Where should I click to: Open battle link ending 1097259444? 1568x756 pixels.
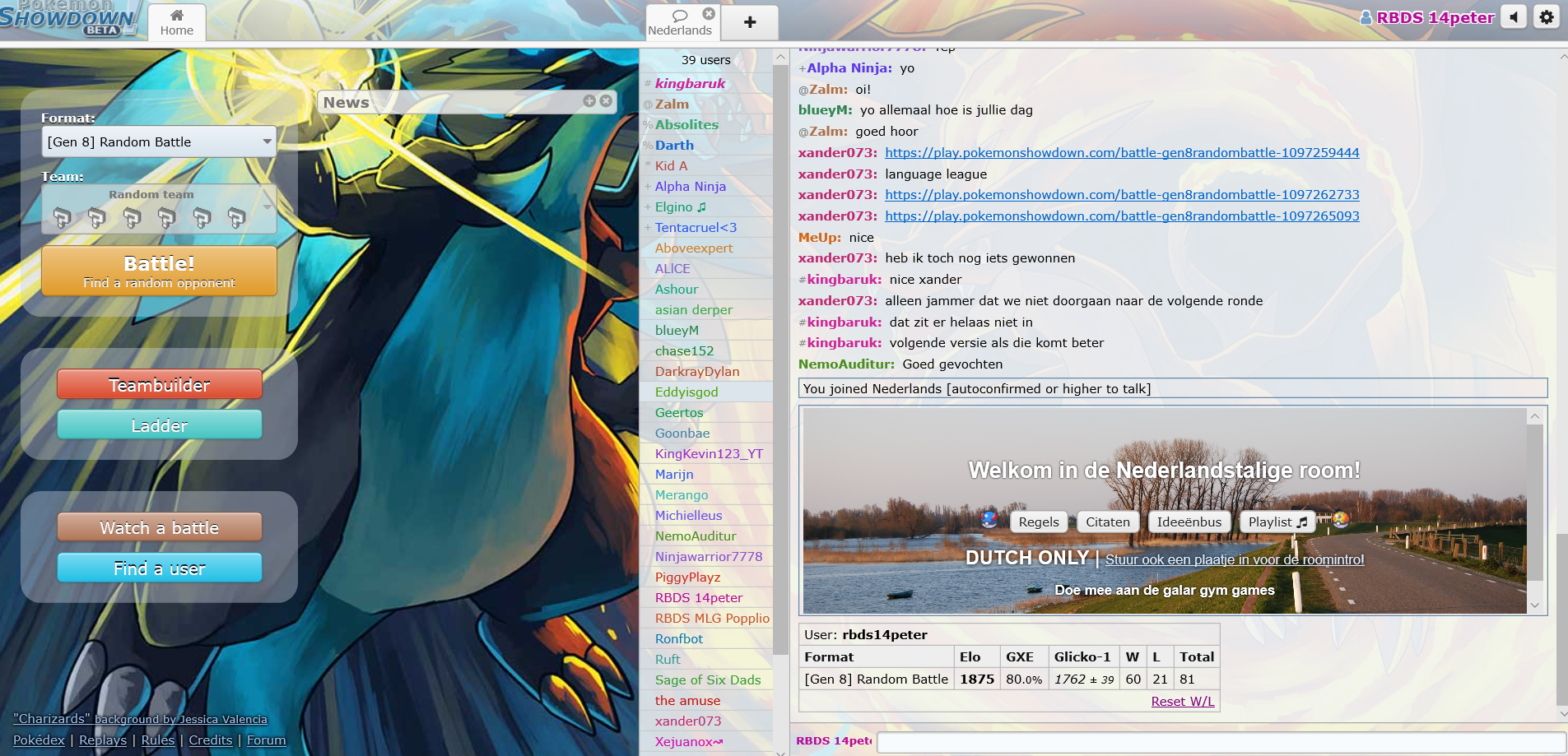tap(1122, 152)
